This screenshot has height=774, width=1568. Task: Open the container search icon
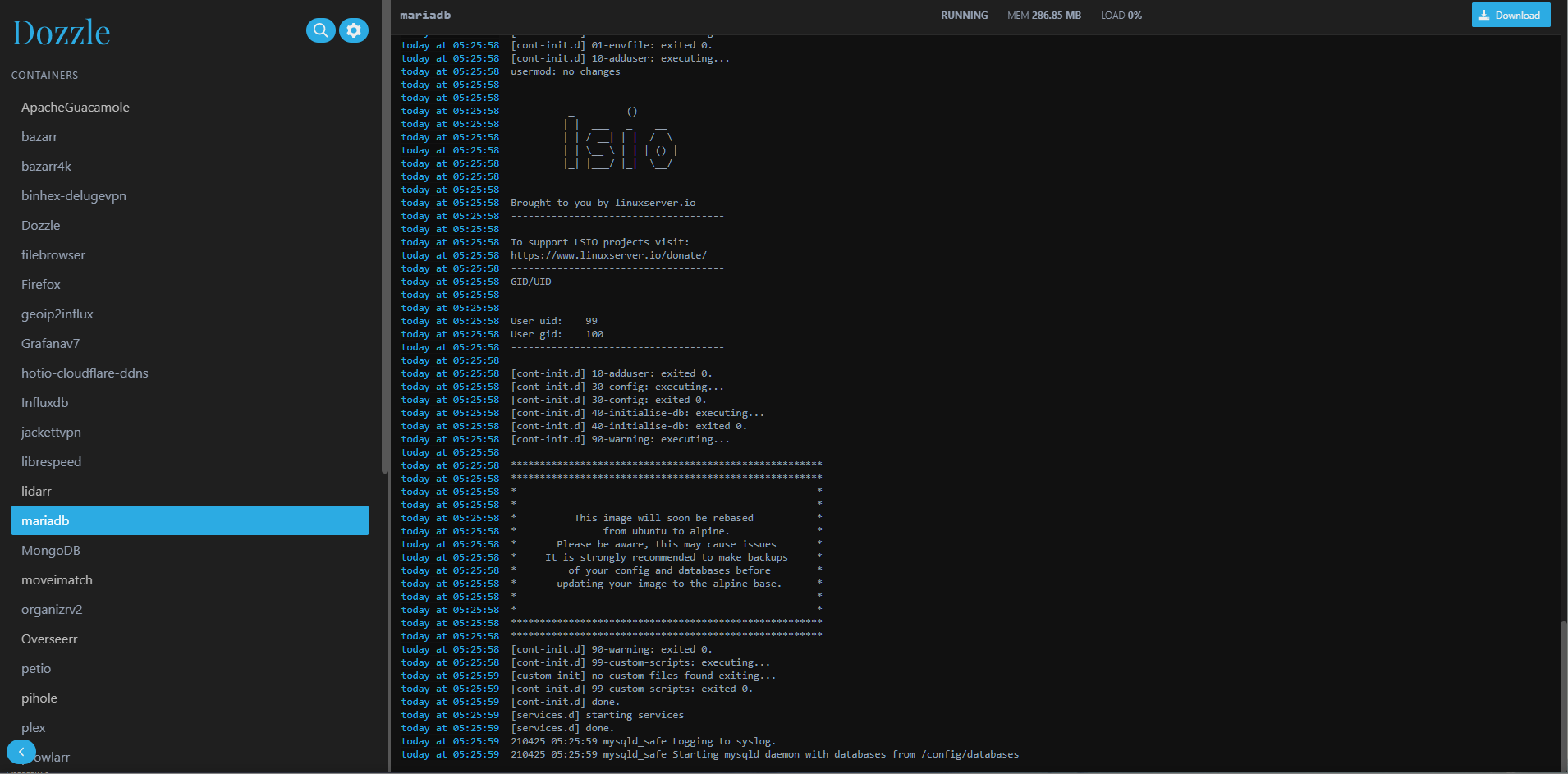click(x=320, y=30)
